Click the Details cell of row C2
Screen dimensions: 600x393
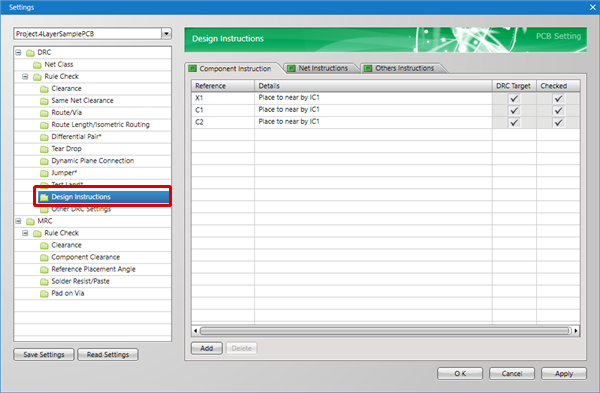[x=373, y=122]
